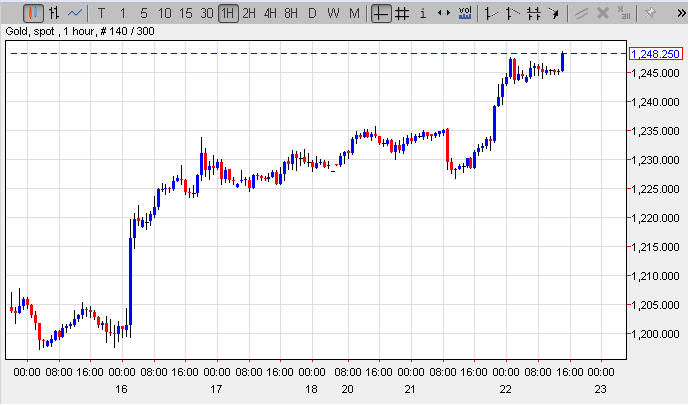Screen dimensions: 692x406
Task: Switch to 10 minute timeframe
Action: coord(165,13)
